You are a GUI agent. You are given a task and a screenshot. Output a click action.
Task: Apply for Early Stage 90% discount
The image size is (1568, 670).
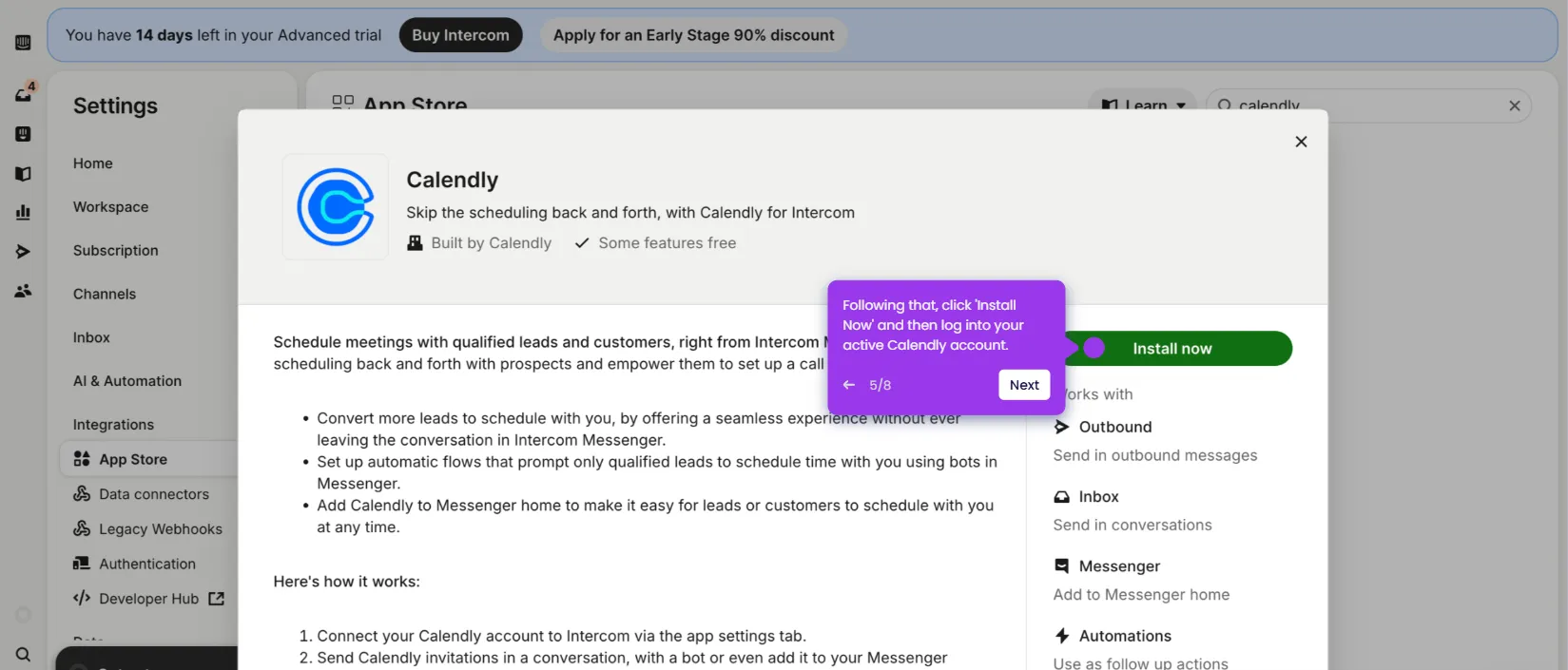point(693,35)
